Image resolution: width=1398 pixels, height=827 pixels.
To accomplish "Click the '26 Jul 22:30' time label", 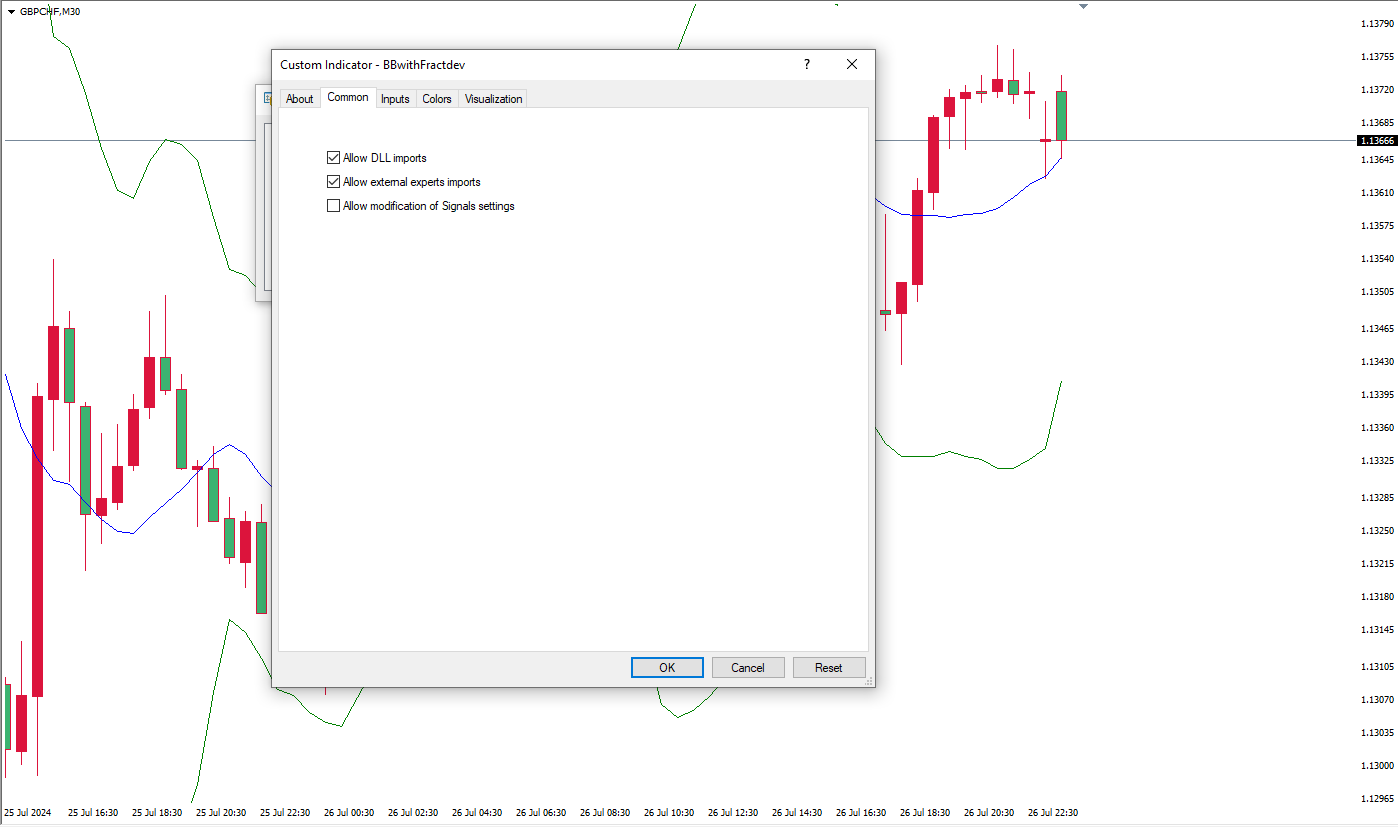I will [x=1053, y=813].
